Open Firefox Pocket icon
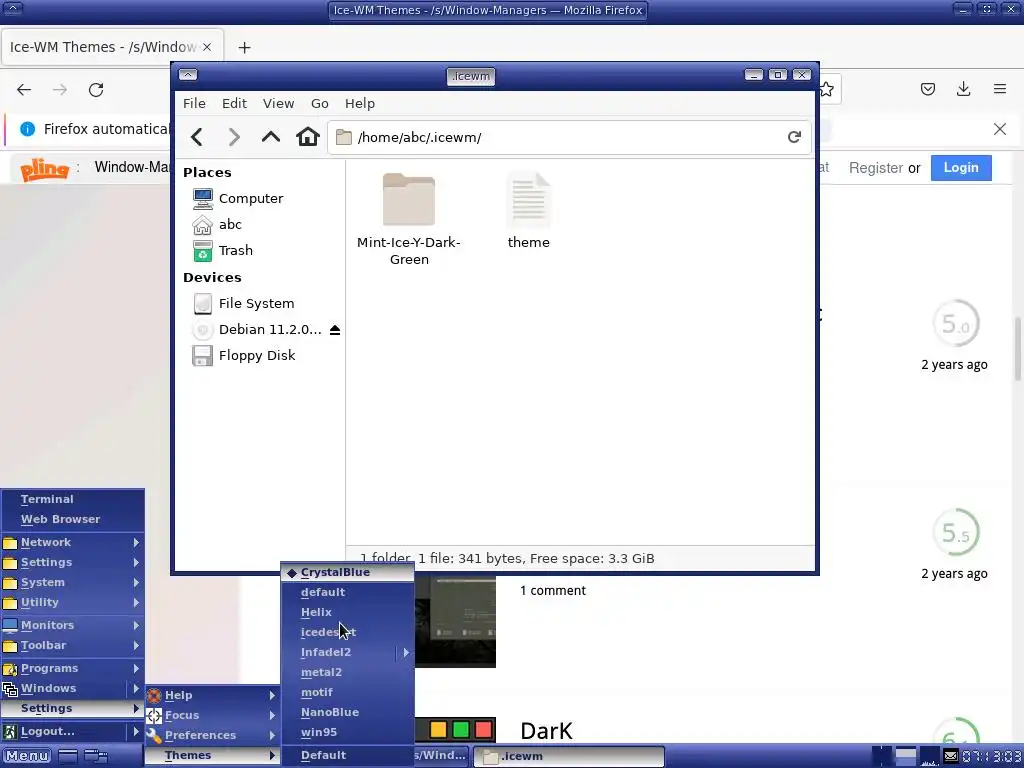This screenshot has height=768, width=1024. pyautogui.click(x=927, y=89)
